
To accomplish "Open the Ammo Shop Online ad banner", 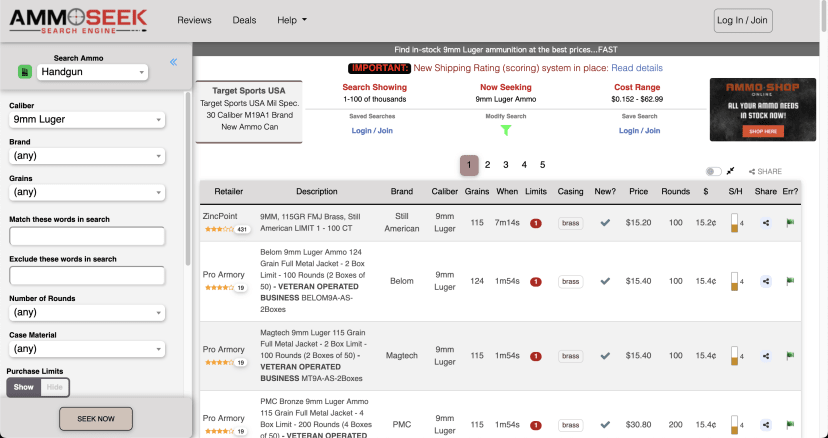I will 763,109.
